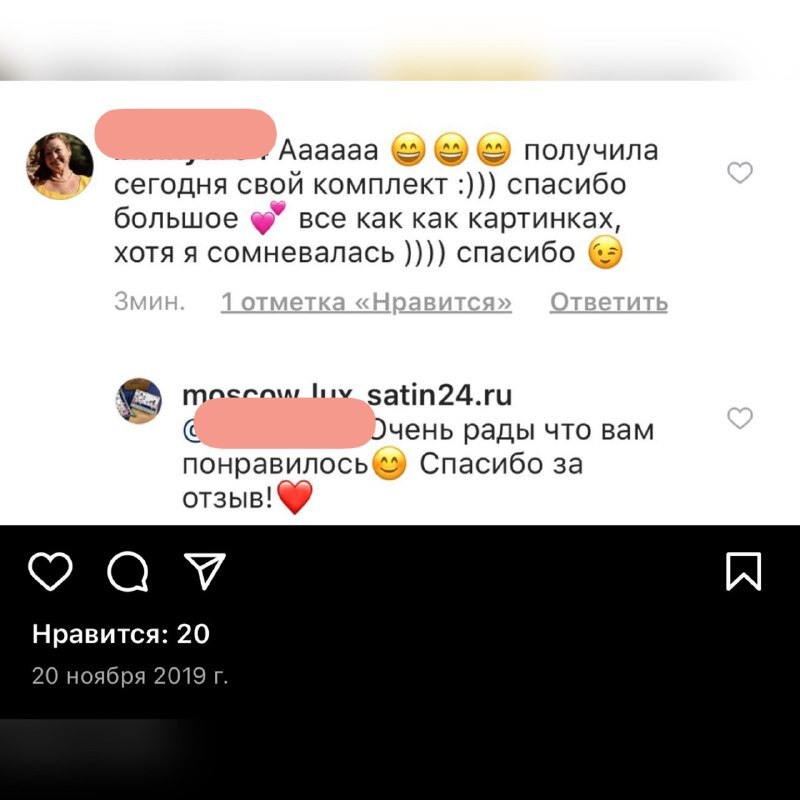Open comments via the speech bubble icon
800x800 pixels.
[128, 571]
